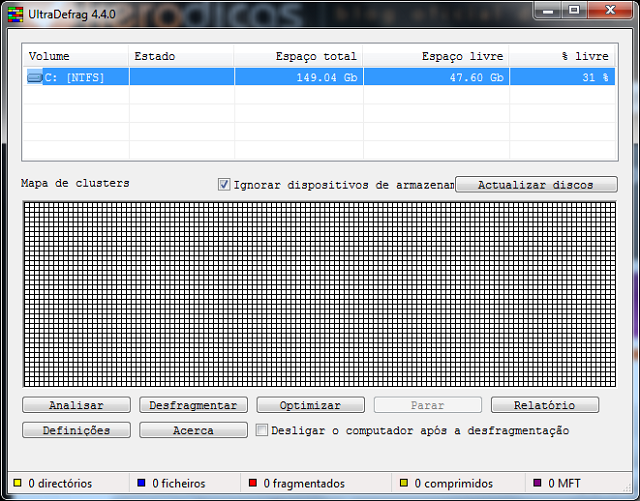Click the yellow directórios legend swatch
The height and width of the screenshot is (501, 640).
click(x=17, y=483)
